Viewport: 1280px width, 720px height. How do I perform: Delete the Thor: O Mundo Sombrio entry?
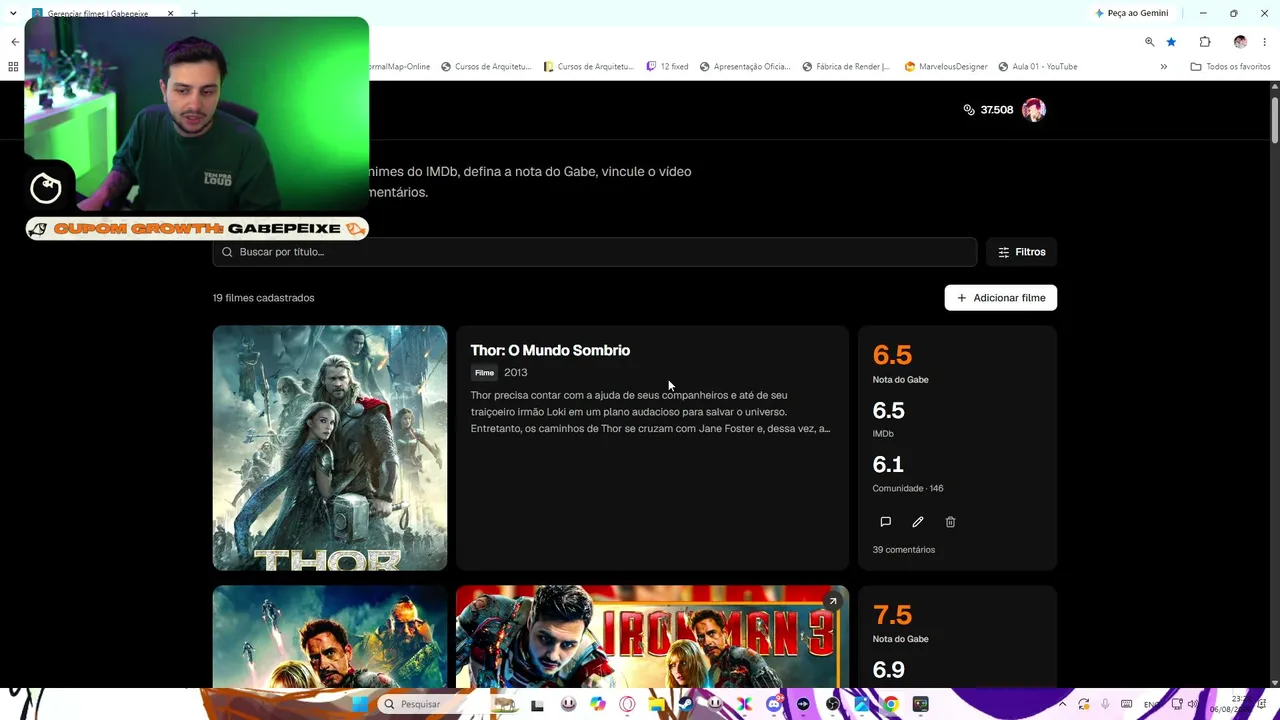(x=950, y=522)
